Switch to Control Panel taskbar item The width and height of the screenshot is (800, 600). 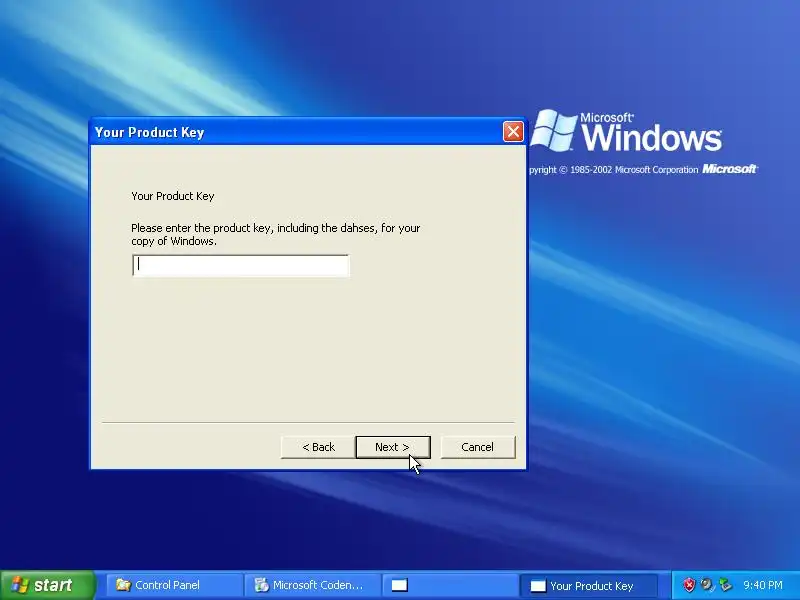click(173, 585)
